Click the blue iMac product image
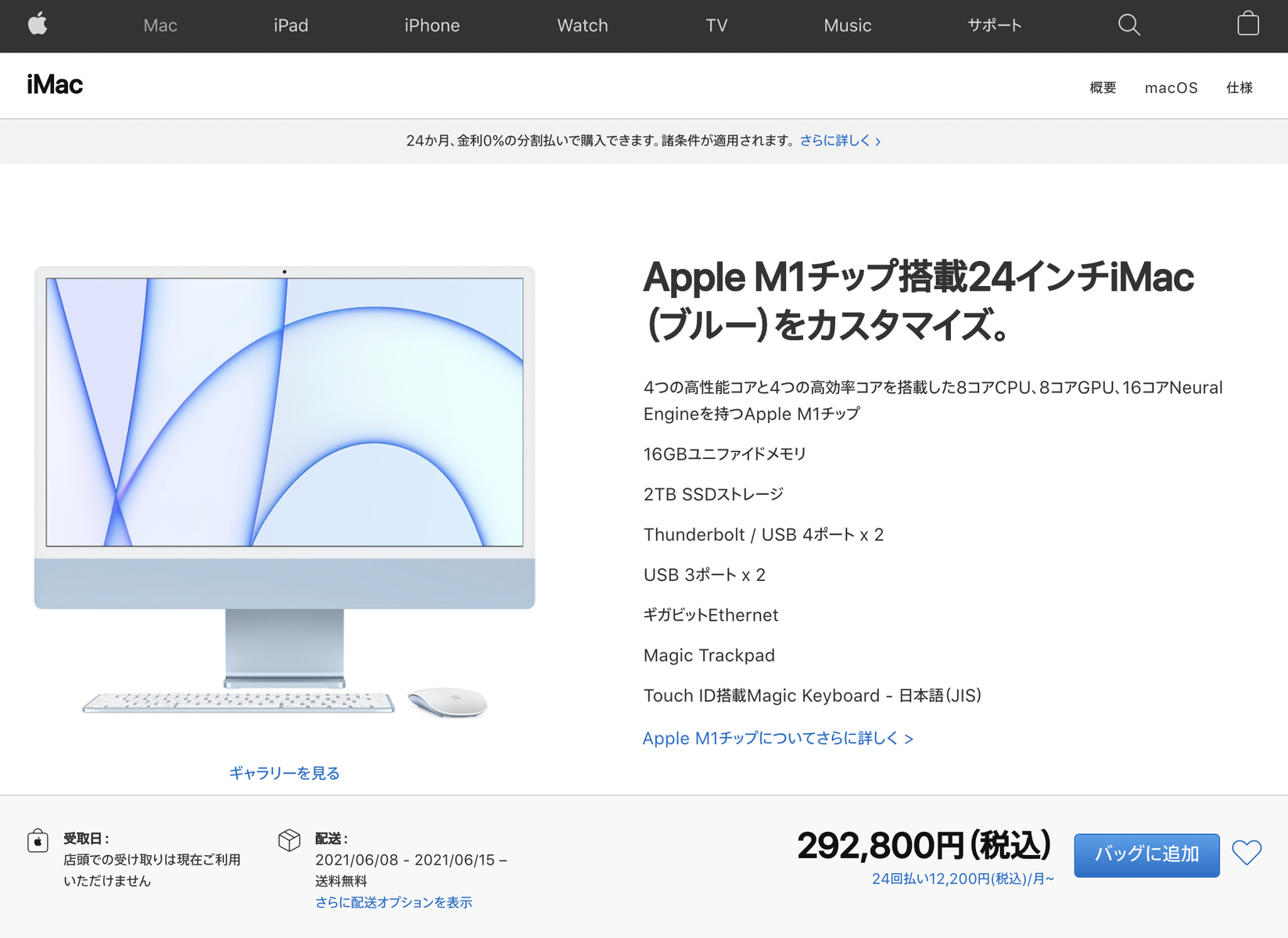The height and width of the screenshot is (938, 1288). coord(285,491)
